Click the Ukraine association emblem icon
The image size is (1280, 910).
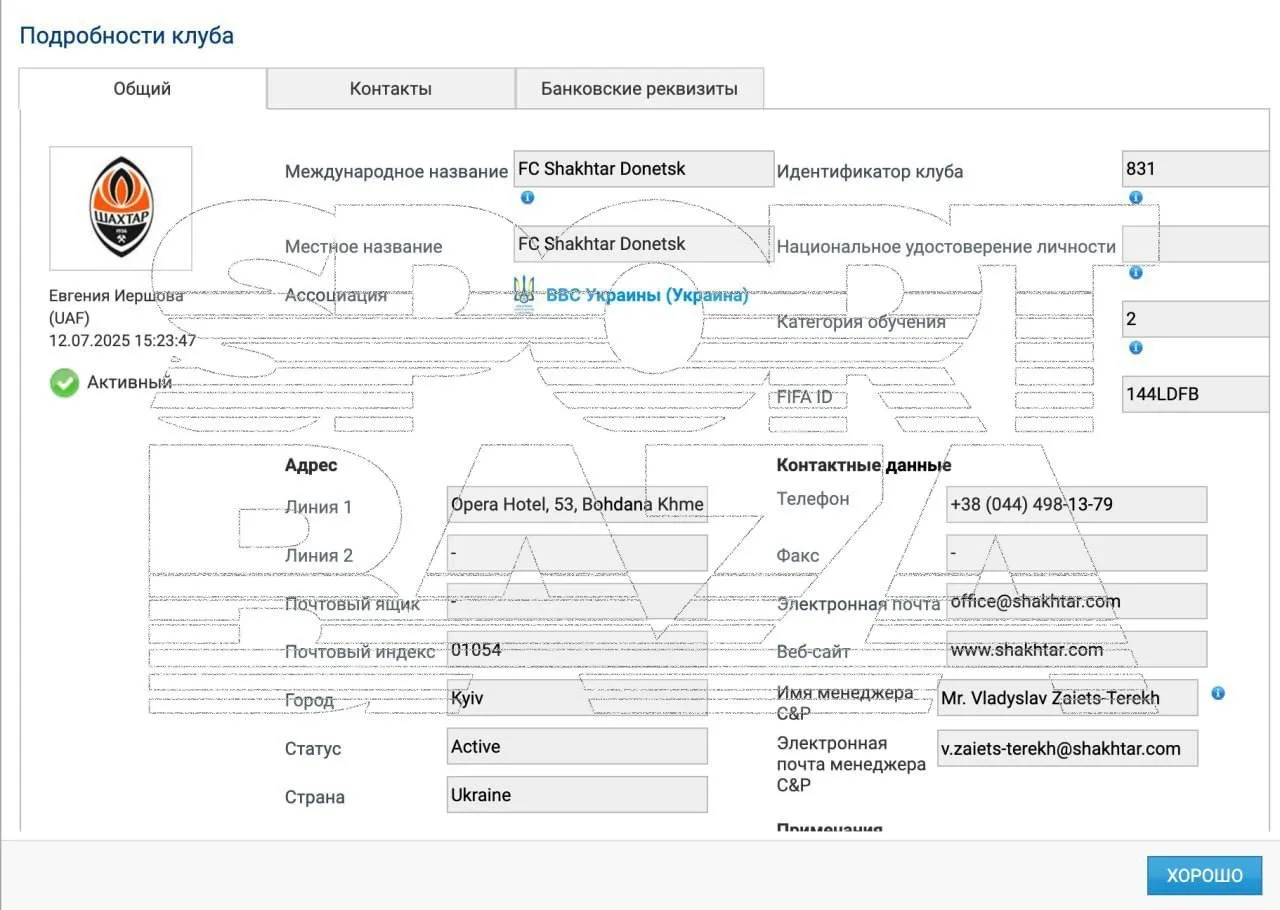pyautogui.click(x=524, y=295)
